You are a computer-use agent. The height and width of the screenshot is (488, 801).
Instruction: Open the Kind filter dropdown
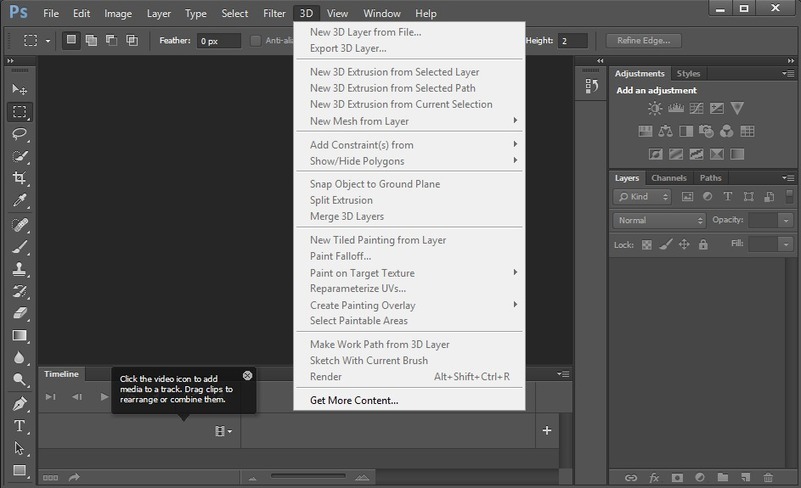(x=642, y=197)
